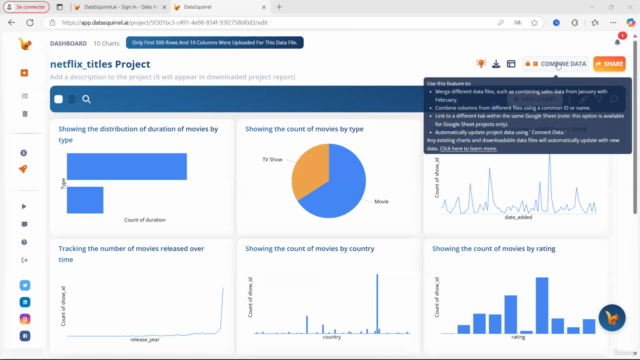Open a new browser tab
Screen dimensions: 640x360
coord(279,7)
